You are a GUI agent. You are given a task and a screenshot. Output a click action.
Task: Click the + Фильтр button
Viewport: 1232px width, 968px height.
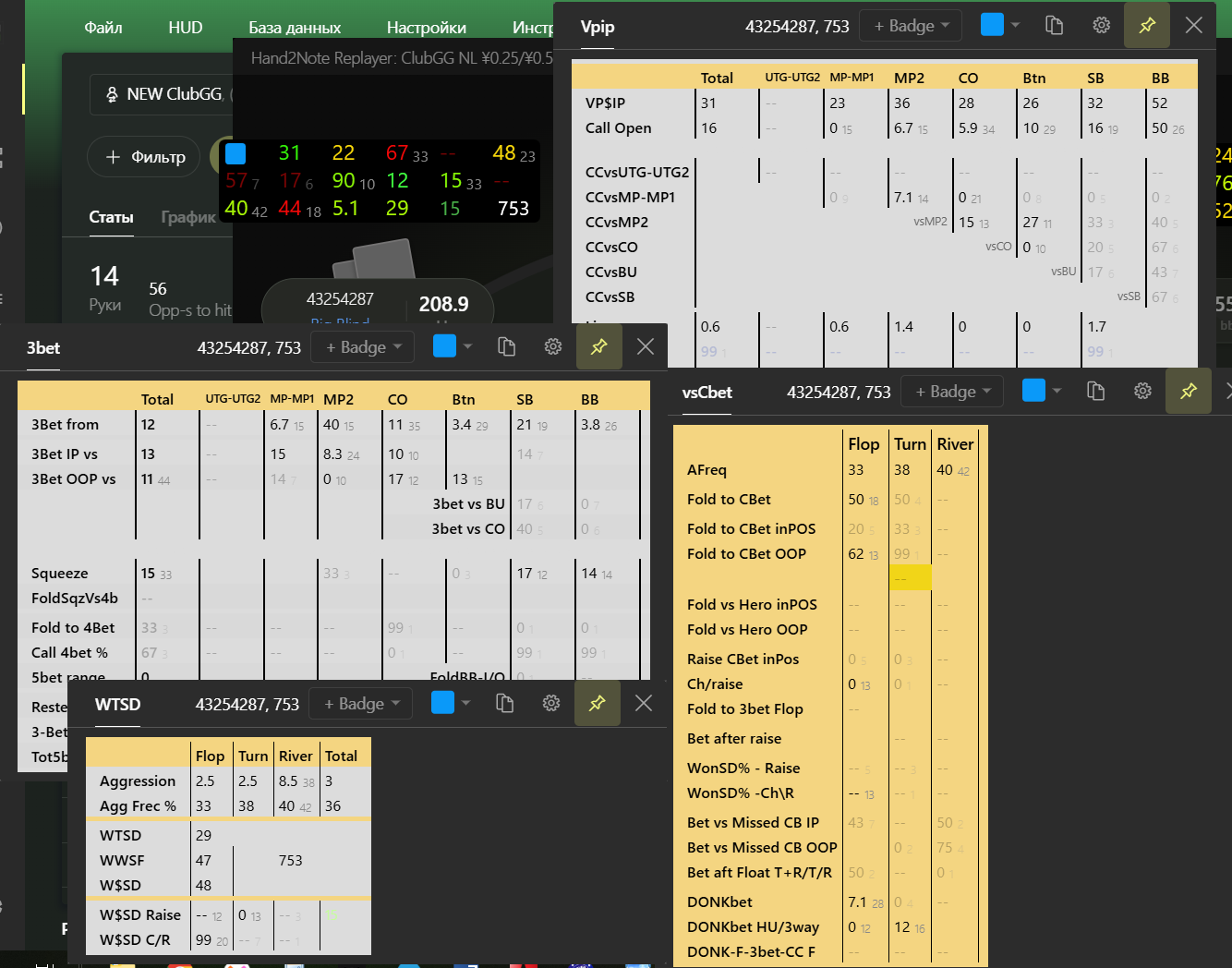pos(144,157)
